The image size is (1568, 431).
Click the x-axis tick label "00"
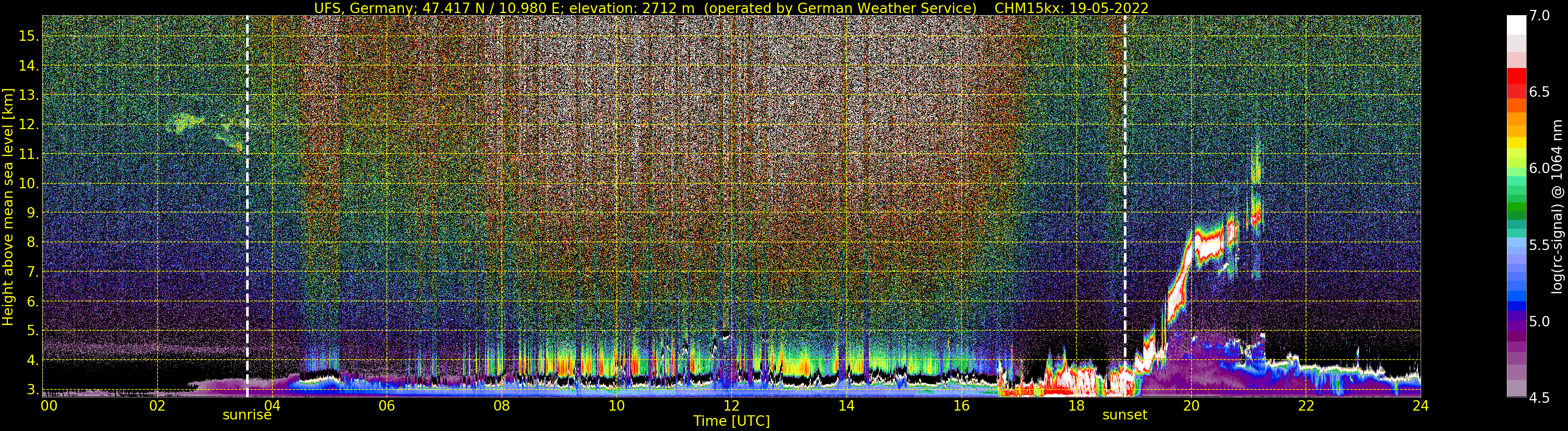point(49,406)
